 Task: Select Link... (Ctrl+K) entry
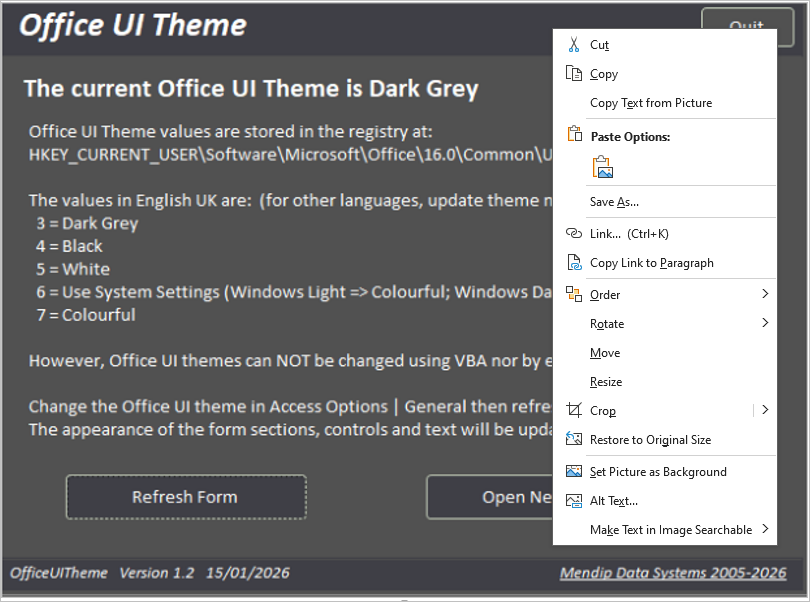[x=664, y=234]
